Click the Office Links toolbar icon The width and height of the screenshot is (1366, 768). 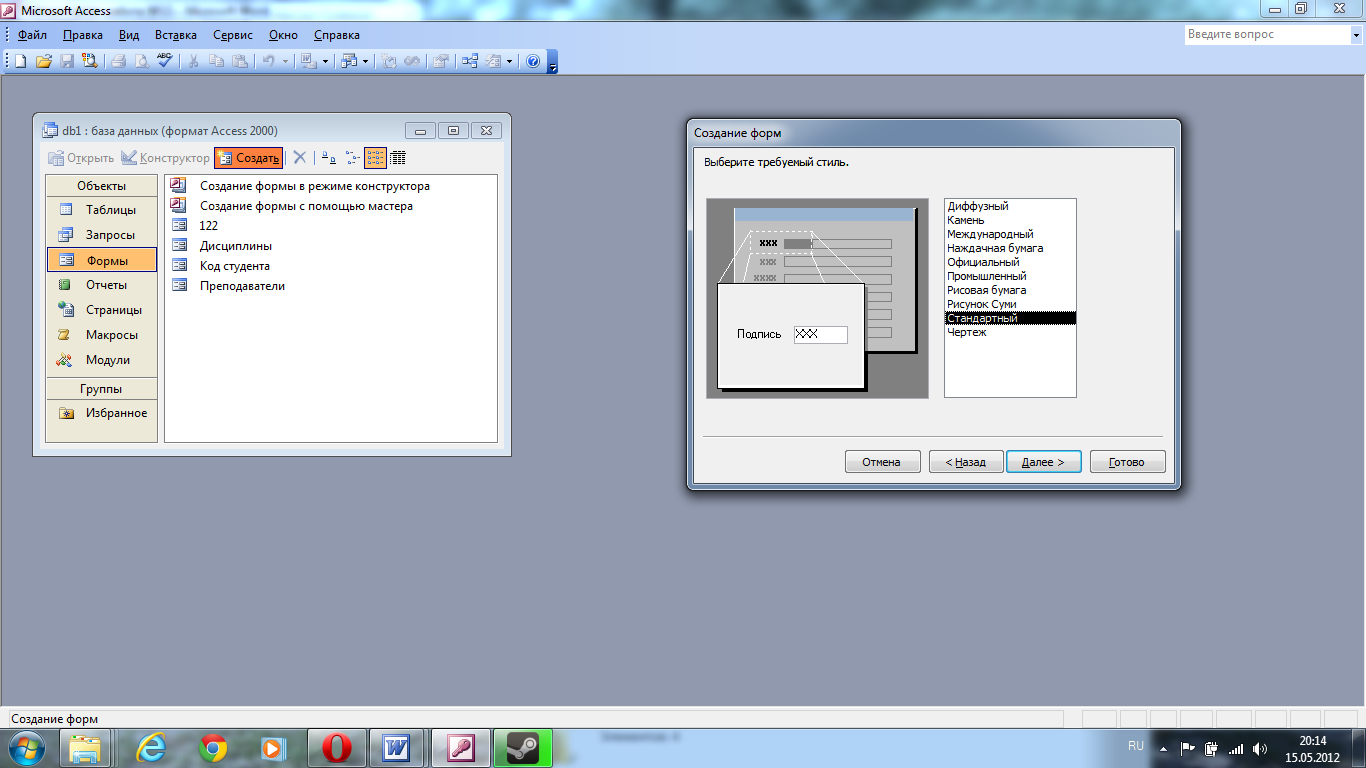(308, 61)
